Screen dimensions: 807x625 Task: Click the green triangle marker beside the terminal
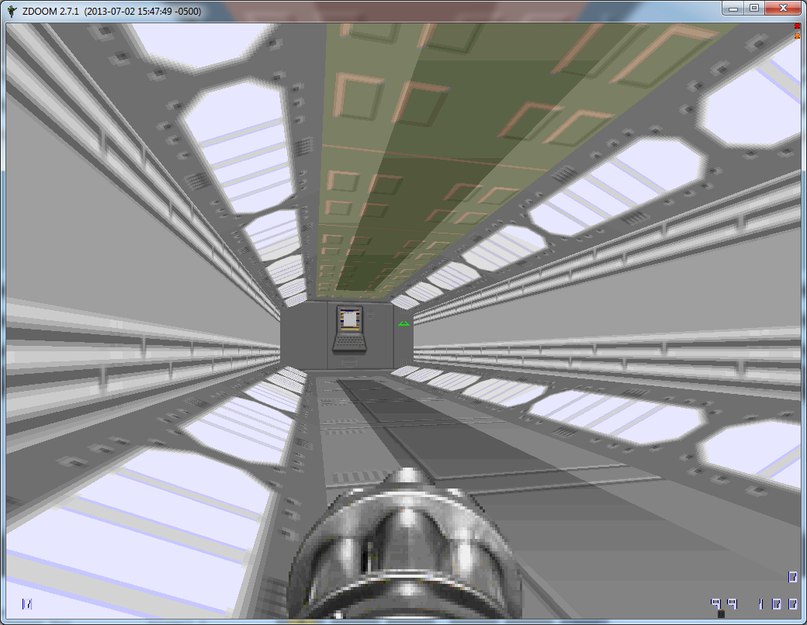point(404,323)
